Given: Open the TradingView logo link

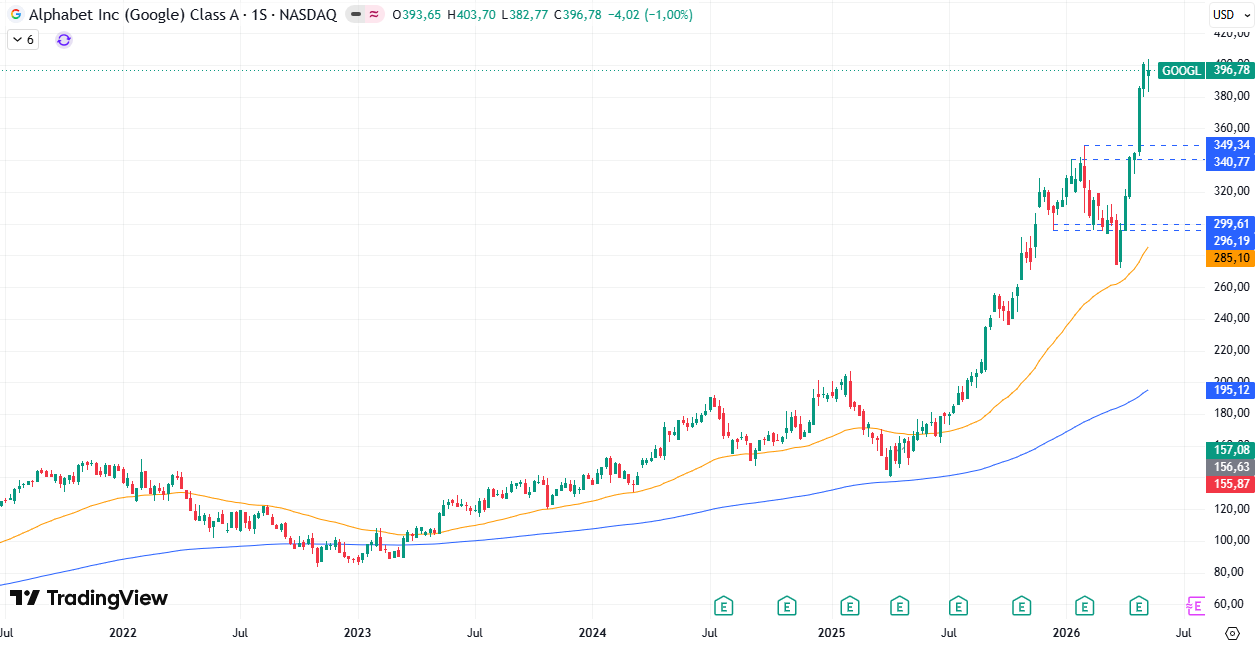Looking at the screenshot, I should coord(89,598).
